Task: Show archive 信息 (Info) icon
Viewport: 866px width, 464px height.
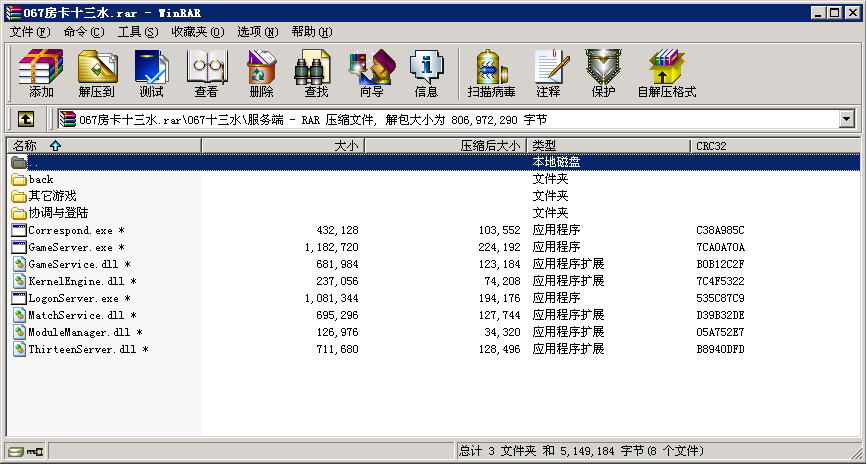Action: (x=426, y=73)
